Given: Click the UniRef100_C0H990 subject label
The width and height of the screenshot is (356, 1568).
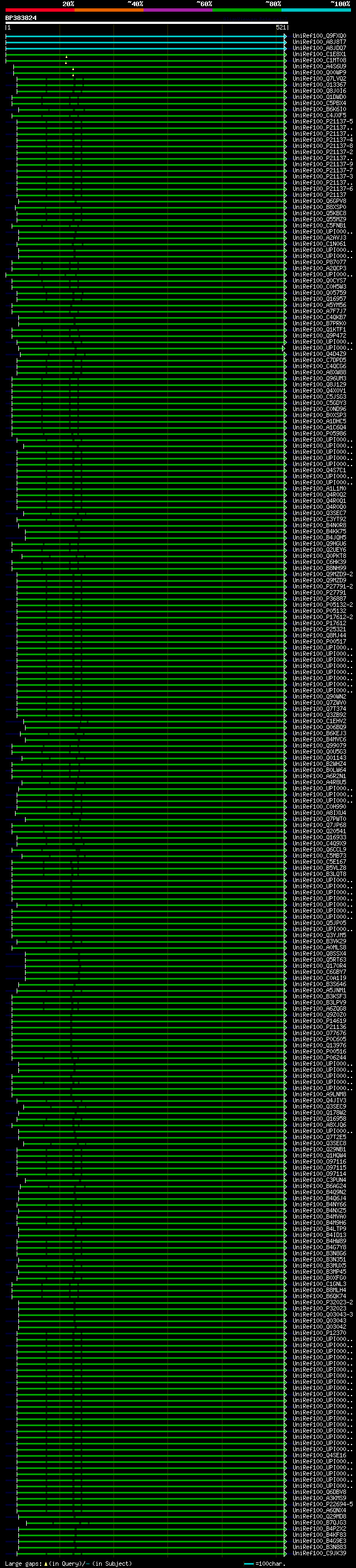Looking at the screenshot, I should pos(319,807).
